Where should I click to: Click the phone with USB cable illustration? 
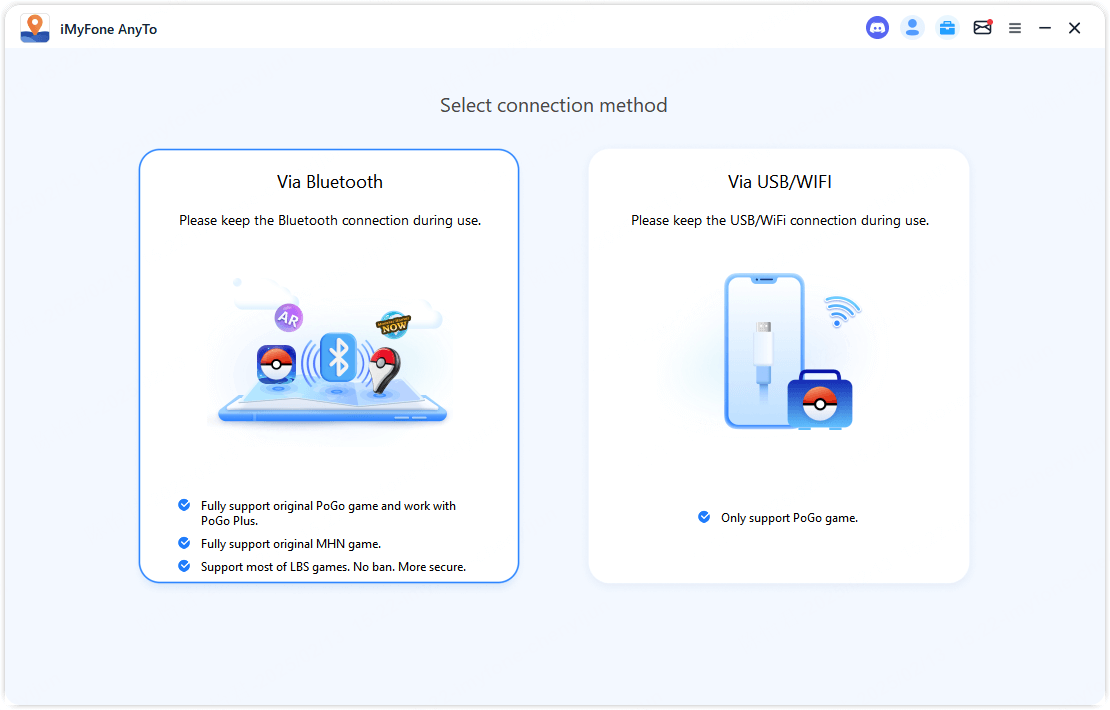[x=765, y=350]
